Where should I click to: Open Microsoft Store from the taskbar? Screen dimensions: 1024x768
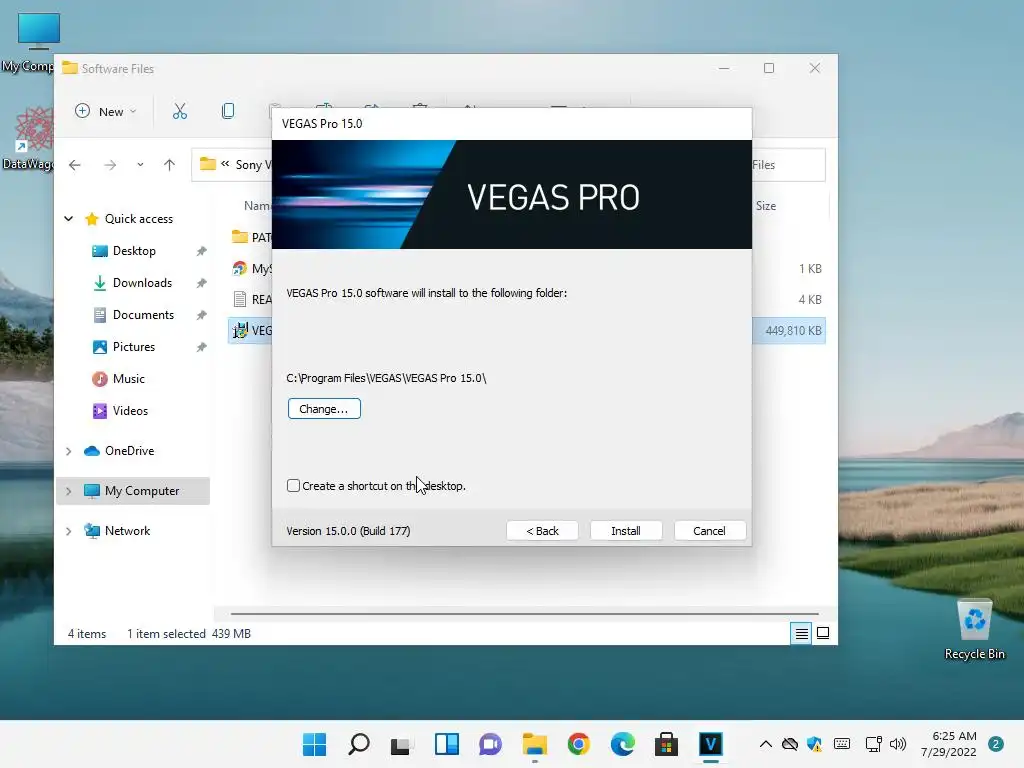click(x=666, y=744)
